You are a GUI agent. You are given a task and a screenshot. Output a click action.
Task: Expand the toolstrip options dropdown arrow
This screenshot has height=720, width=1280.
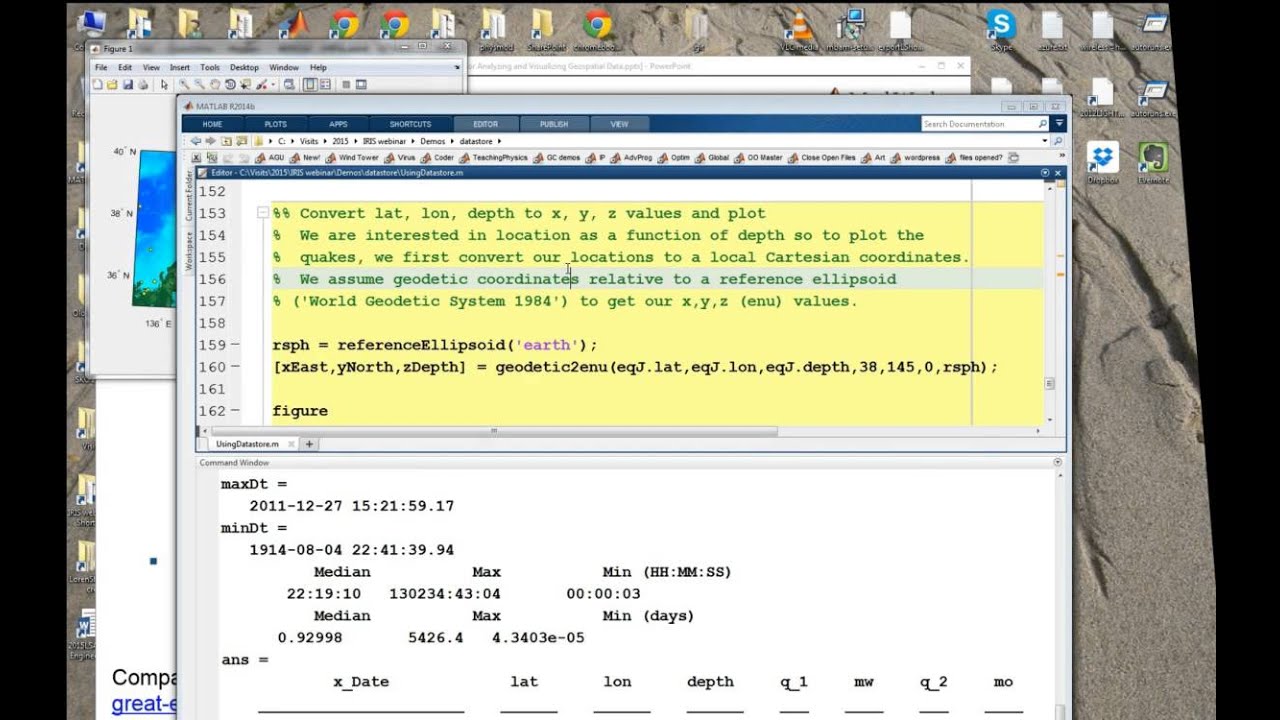1060,124
